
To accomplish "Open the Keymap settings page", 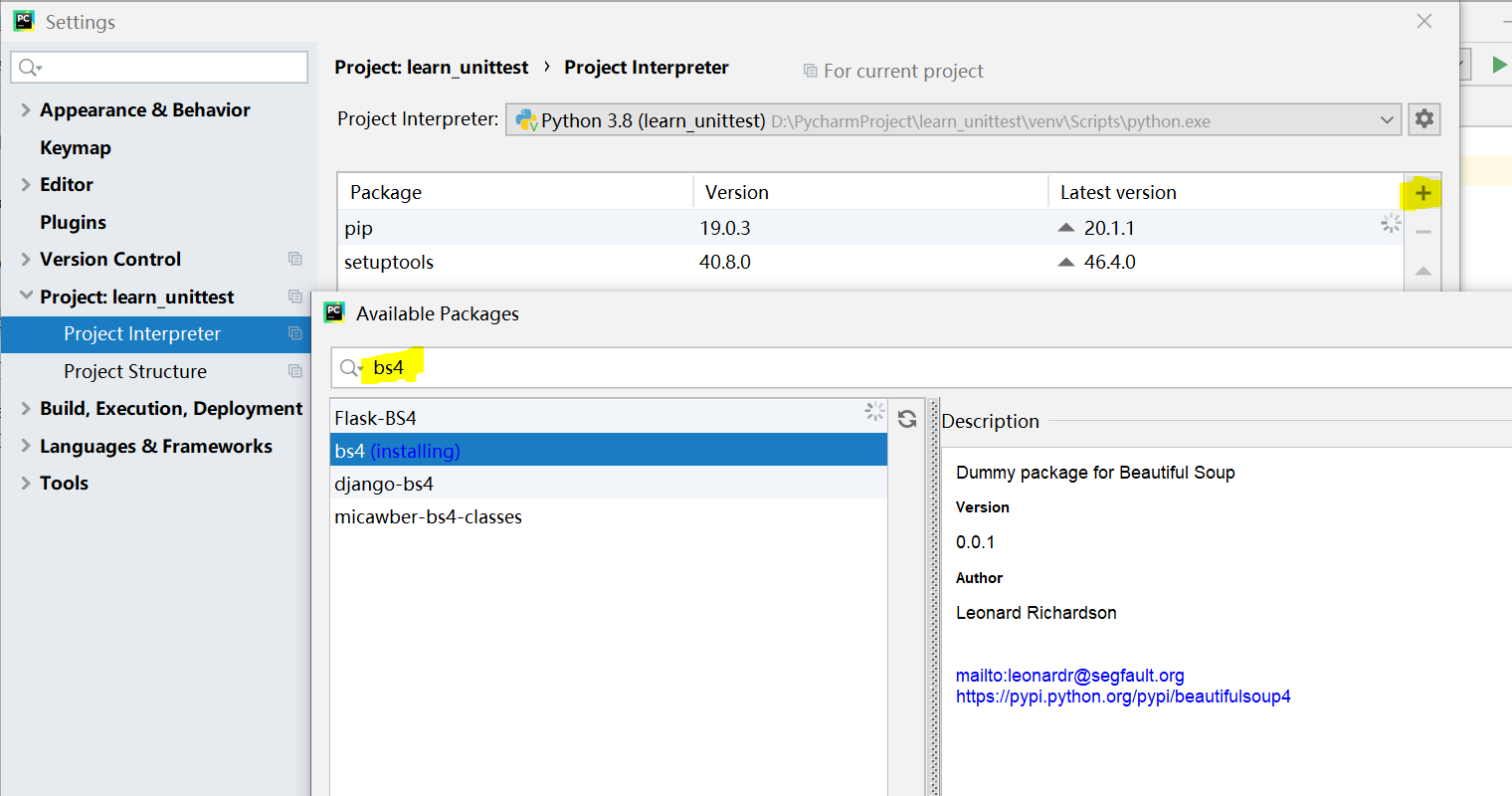I will tap(76, 147).
